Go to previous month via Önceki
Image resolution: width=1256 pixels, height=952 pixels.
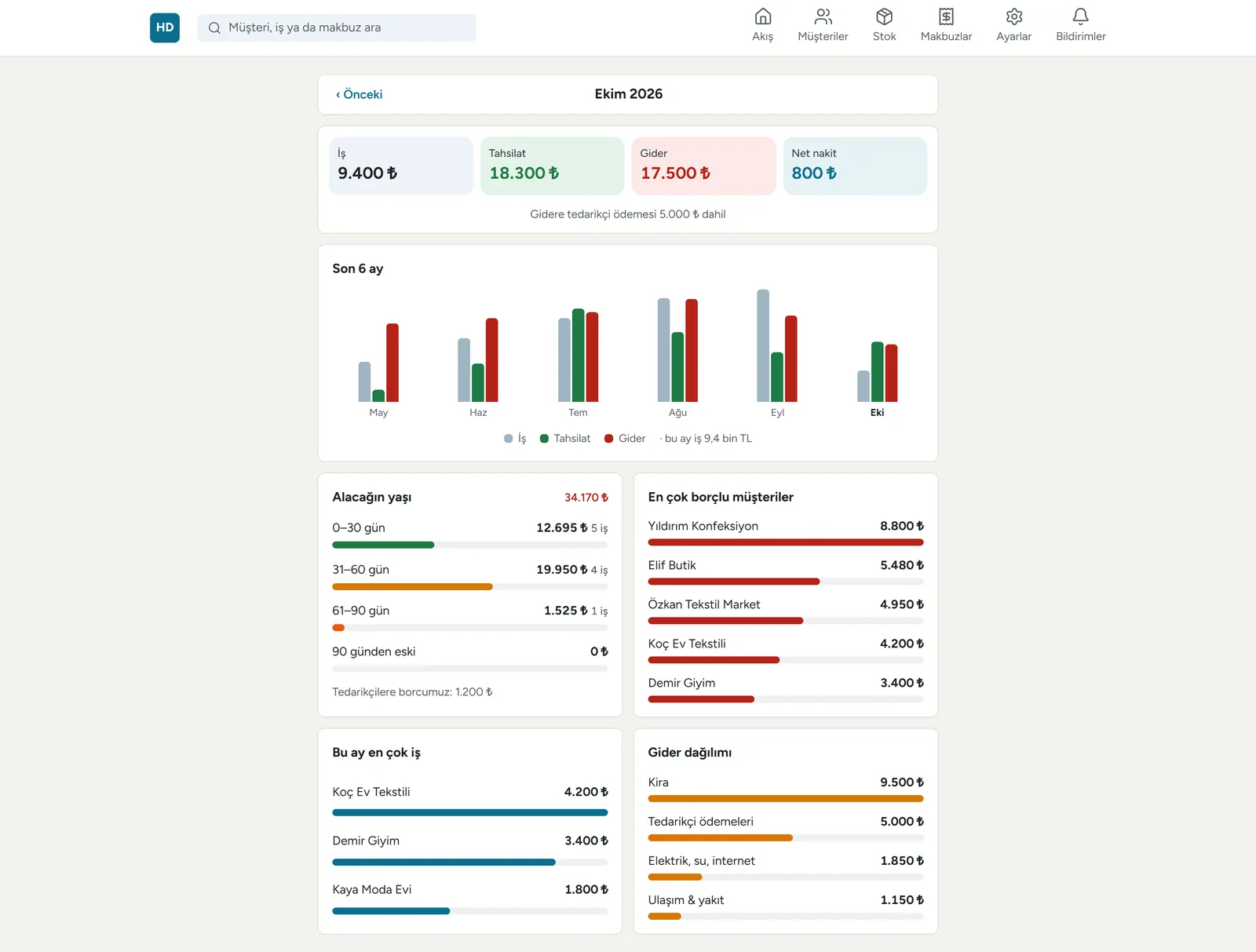(359, 94)
